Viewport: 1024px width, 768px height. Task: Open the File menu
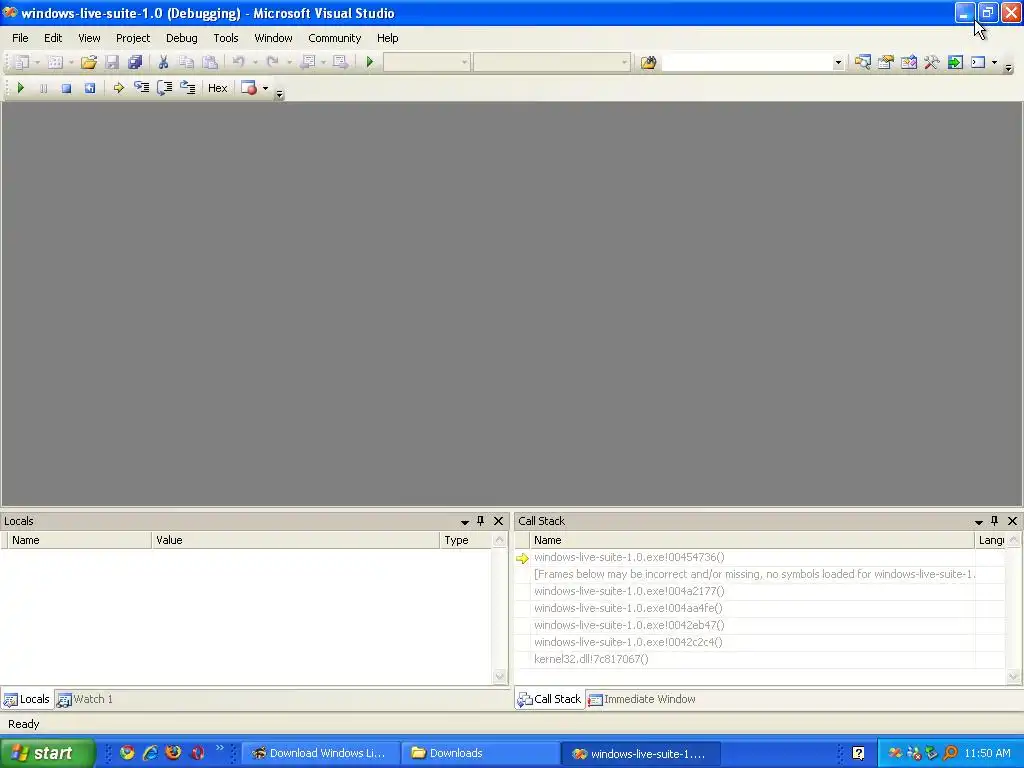pyautogui.click(x=20, y=38)
